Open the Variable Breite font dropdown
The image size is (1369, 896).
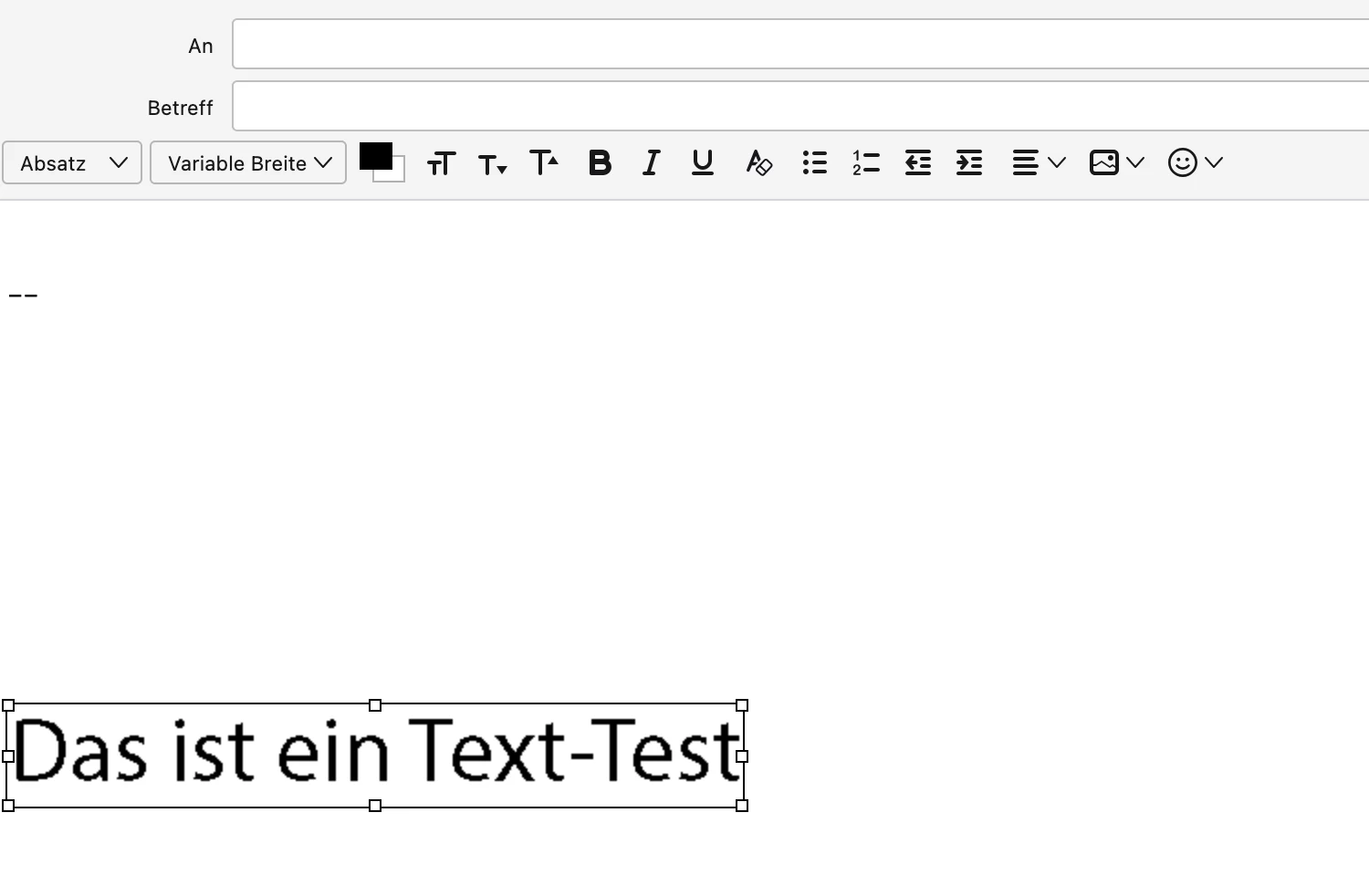pyautogui.click(x=248, y=162)
